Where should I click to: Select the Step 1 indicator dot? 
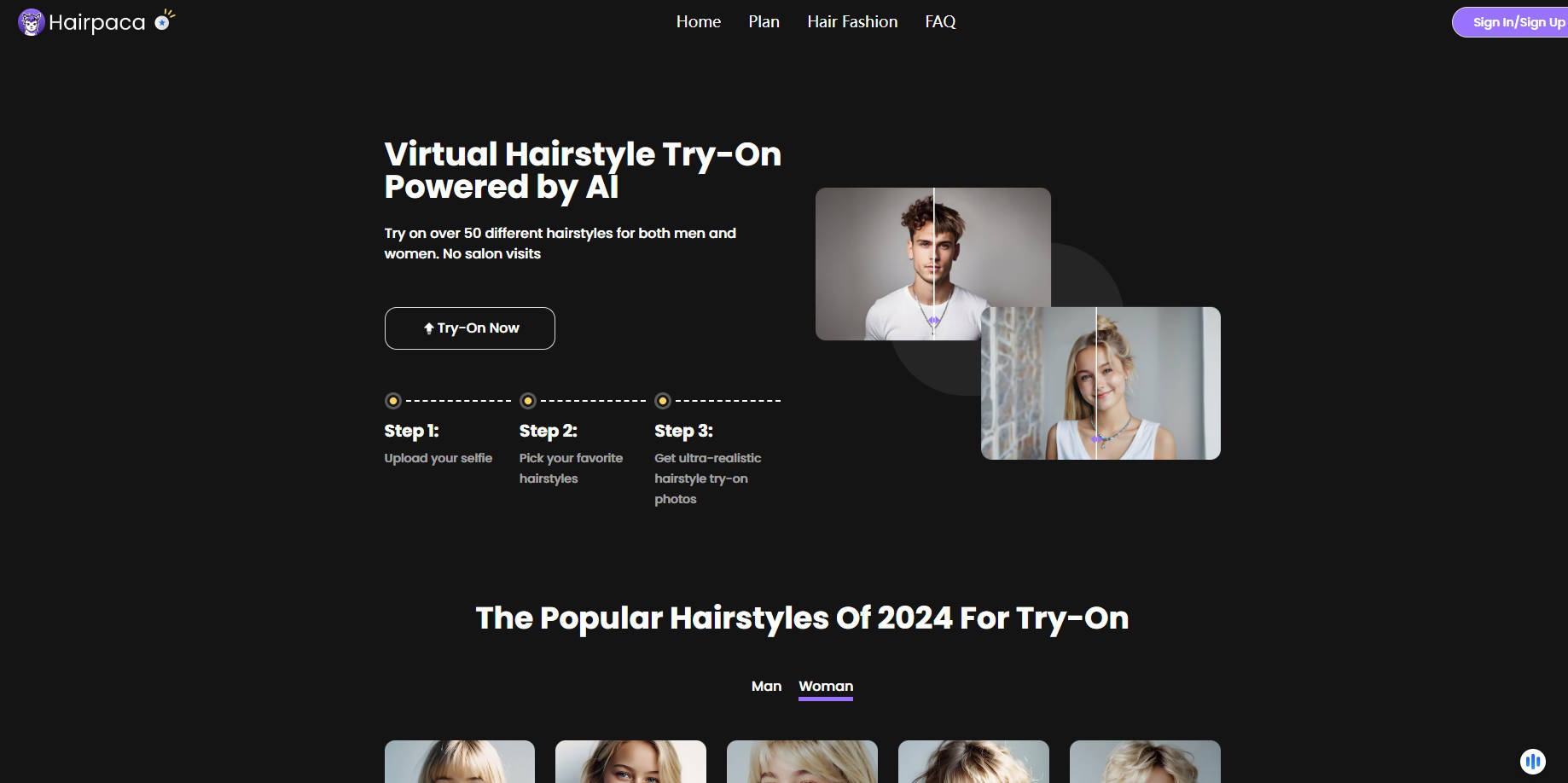393,400
